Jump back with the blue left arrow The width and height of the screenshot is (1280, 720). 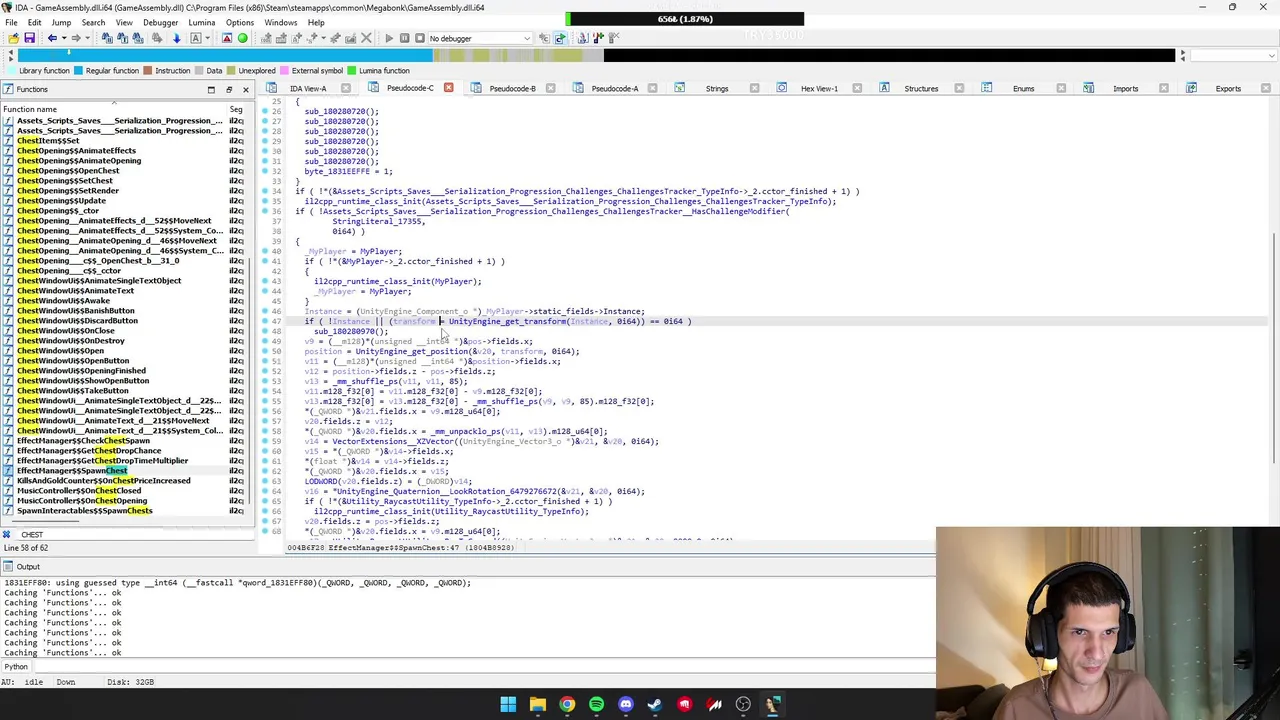click(52, 38)
